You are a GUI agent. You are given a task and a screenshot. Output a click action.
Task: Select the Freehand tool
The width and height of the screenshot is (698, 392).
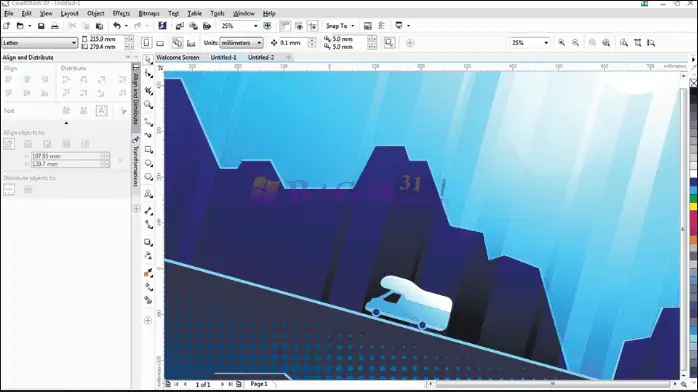[148, 121]
